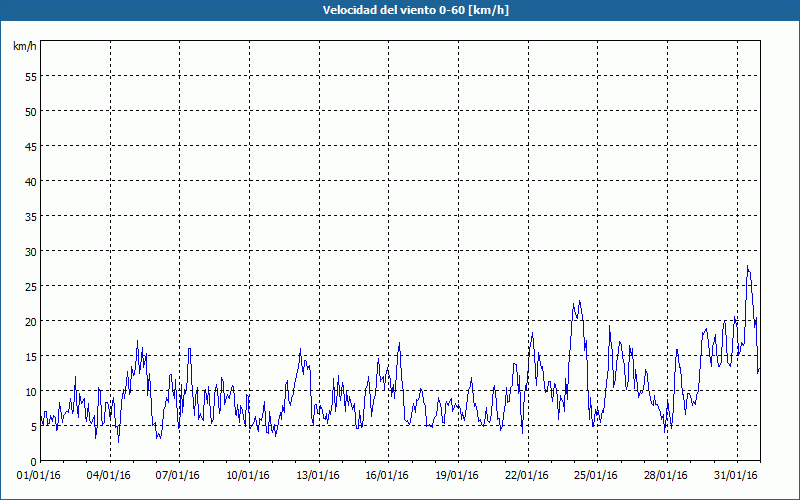Select the y-axis value 50
This screenshot has height=500, width=800.
tap(31, 112)
